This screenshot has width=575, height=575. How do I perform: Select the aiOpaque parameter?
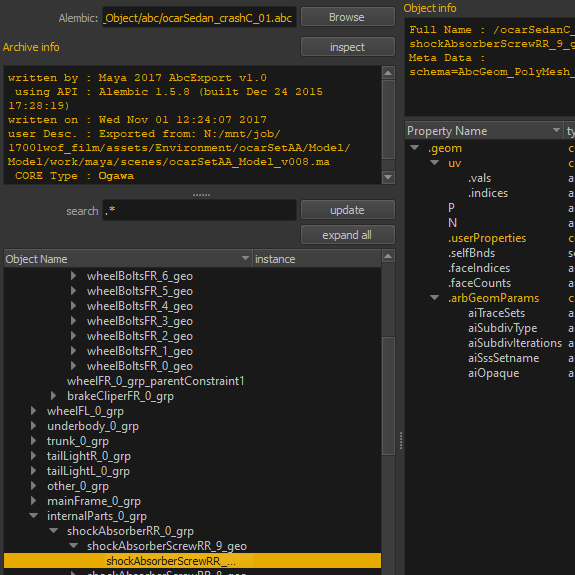(494, 373)
